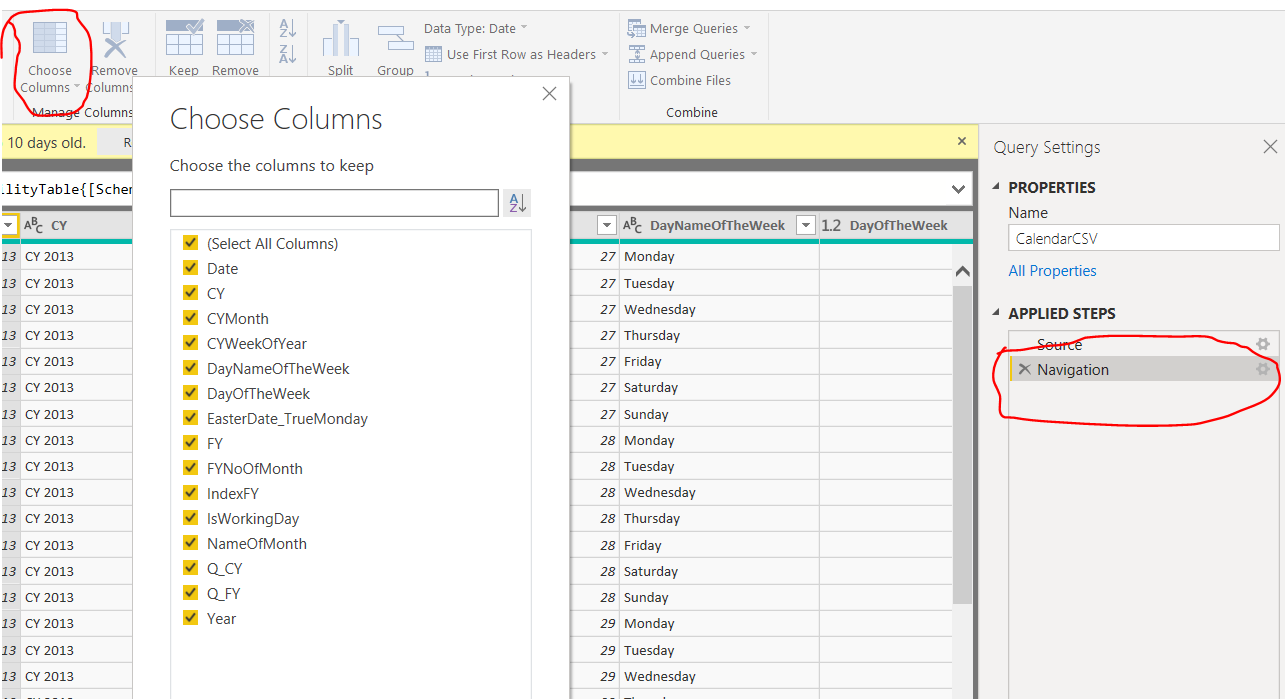Click ABC type icon of DayNameOfTheWeek column
The image size is (1285, 699).
(x=633, y=226)
